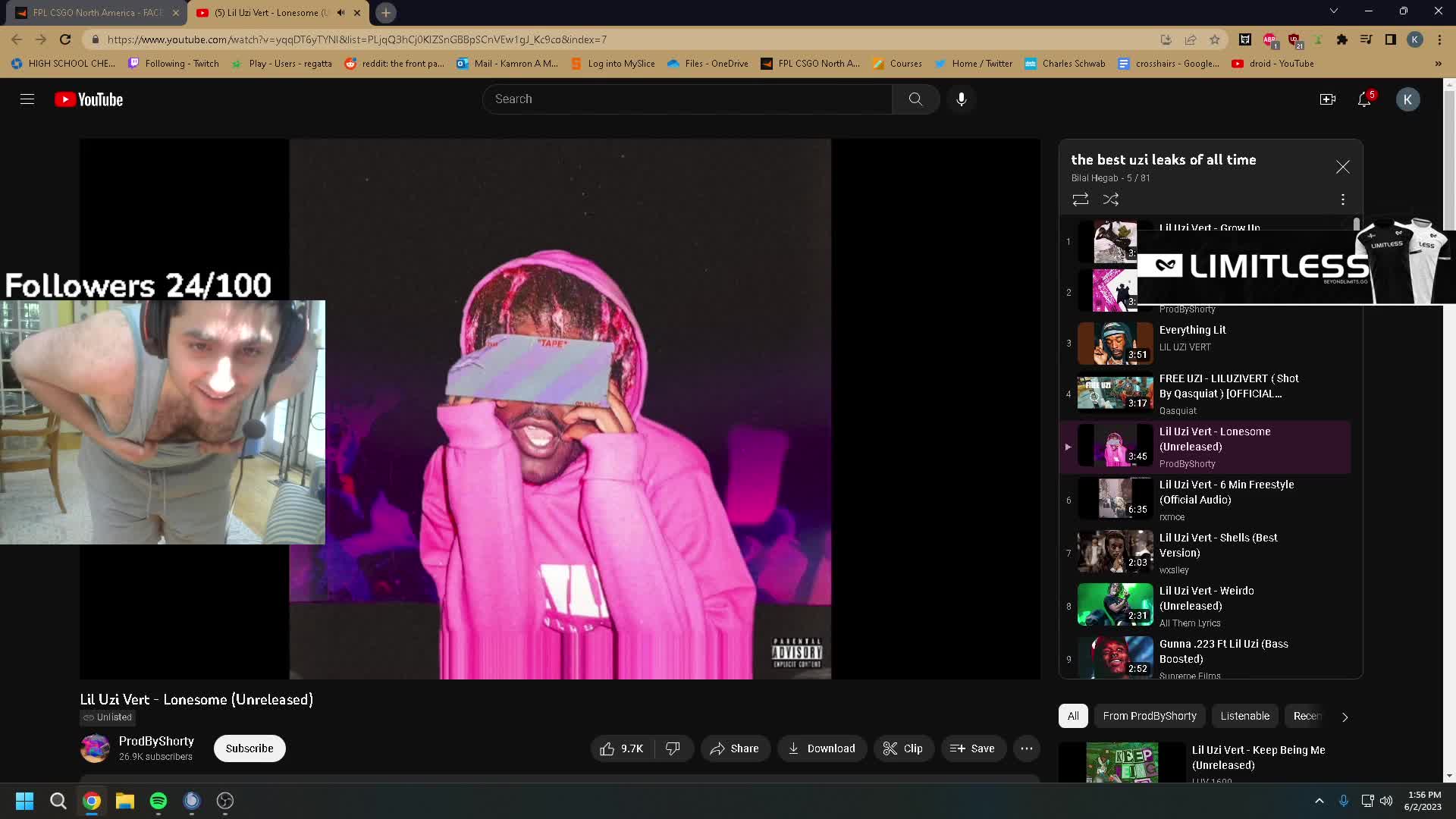
Task: Open playlist options three-dot menu
Action: click(x=1342, y=199)
